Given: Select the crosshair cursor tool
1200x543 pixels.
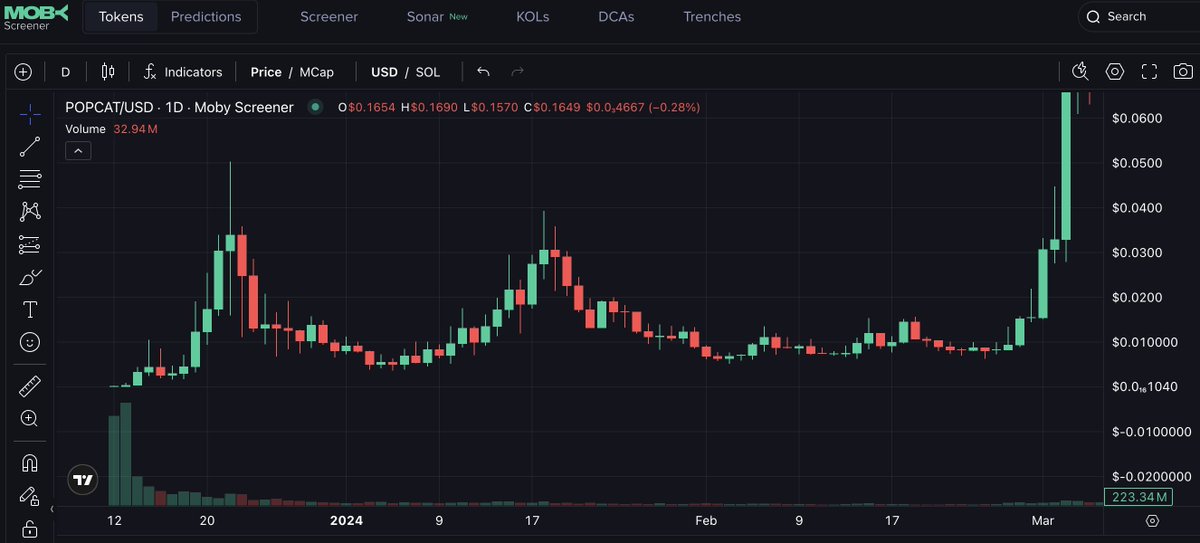Looking at the screenshot, I should (x=30, y=113).
